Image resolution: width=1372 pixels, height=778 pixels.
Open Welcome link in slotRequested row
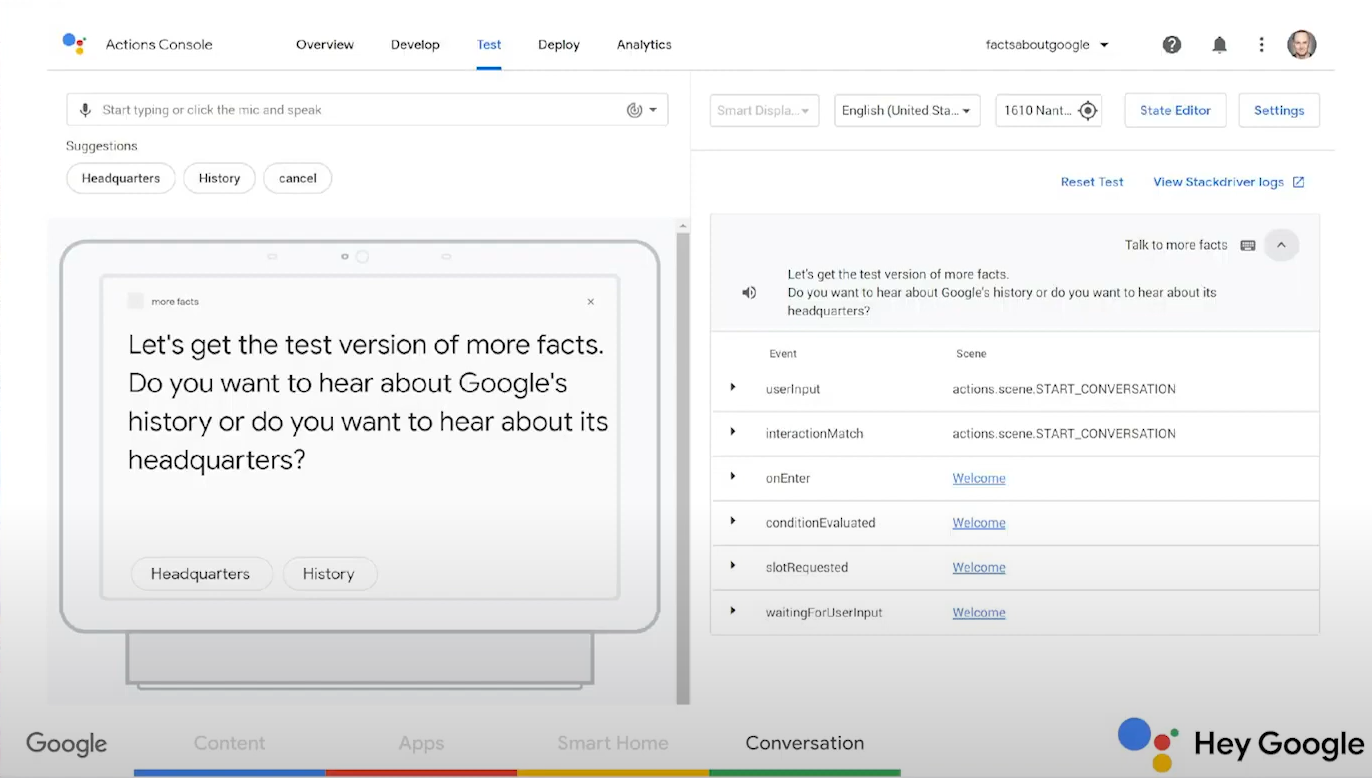tap(979, 567)
